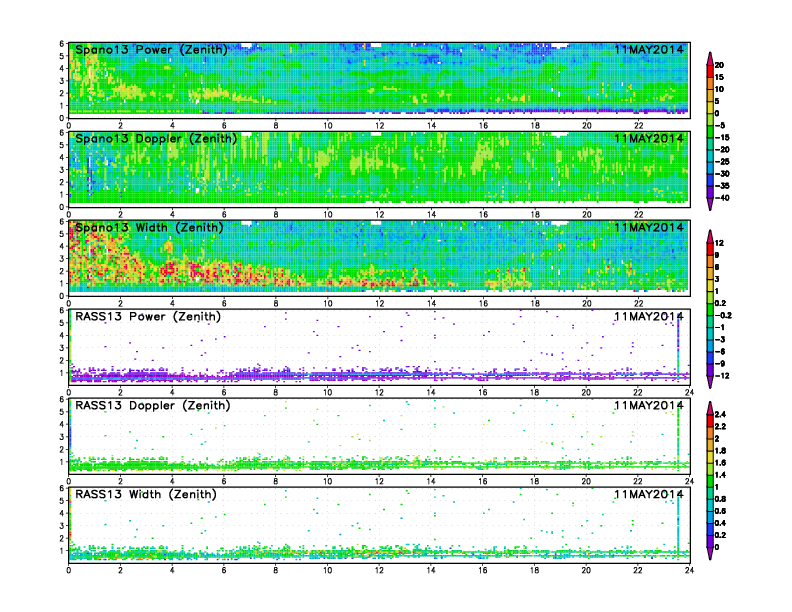Click the '-25' label on the top color bar
This screenshot has width=792, height=612.
(722, 162)
